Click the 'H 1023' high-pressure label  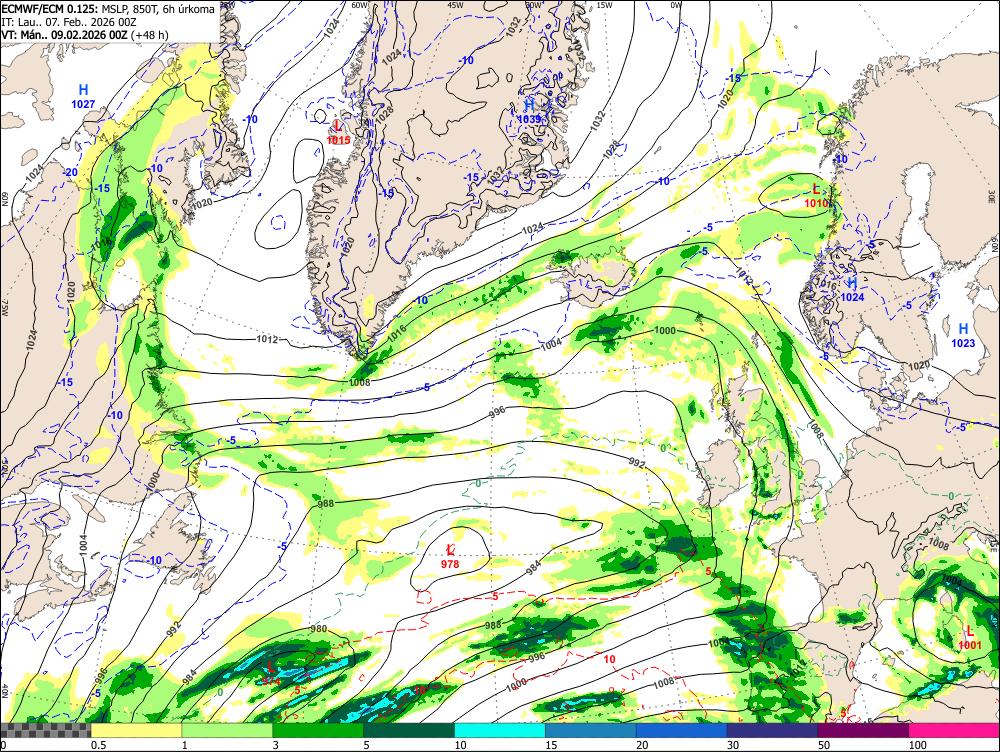[963, 335]
